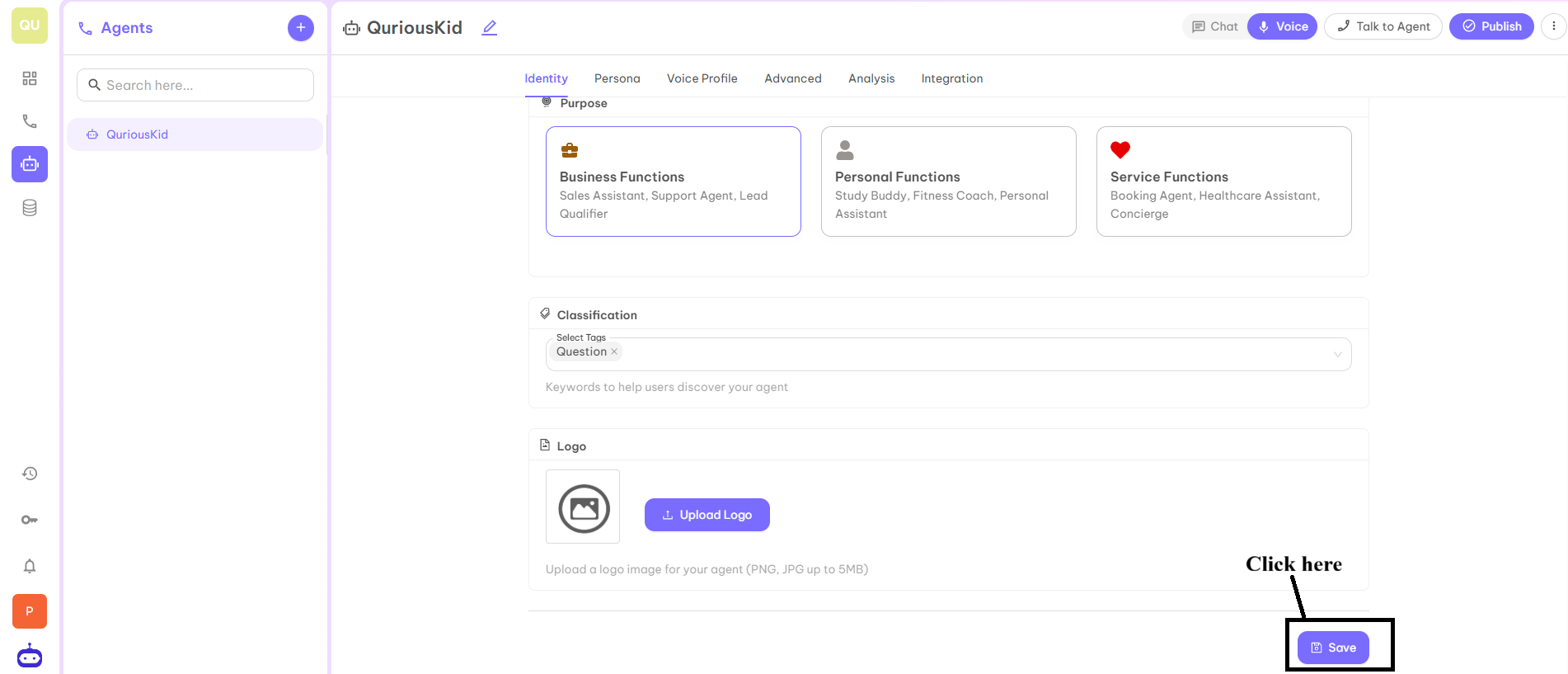Click the Classification section title
1568x674 pixels.
point(597,315)
